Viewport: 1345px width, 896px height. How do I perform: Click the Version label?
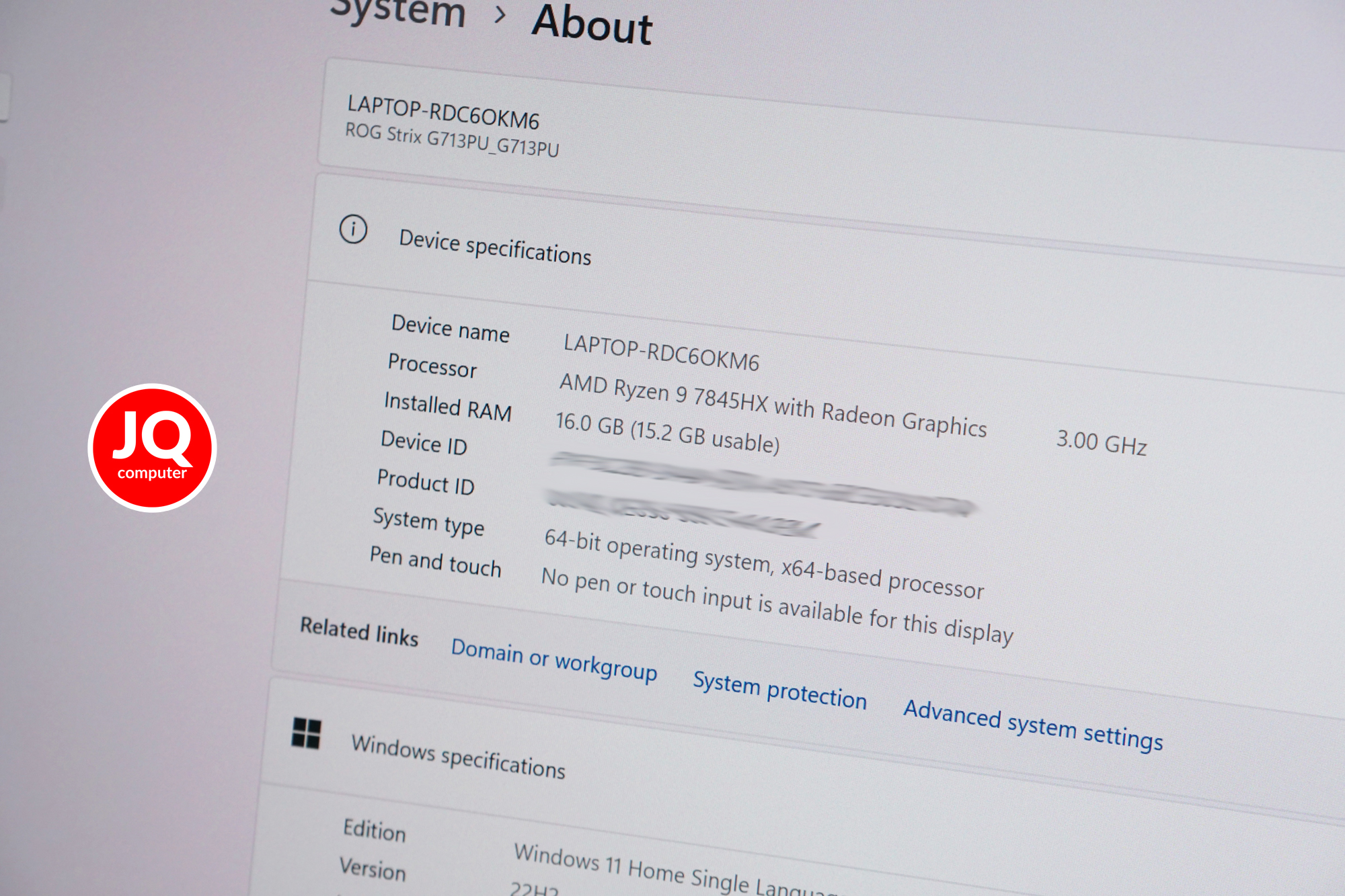coord(373,868)
